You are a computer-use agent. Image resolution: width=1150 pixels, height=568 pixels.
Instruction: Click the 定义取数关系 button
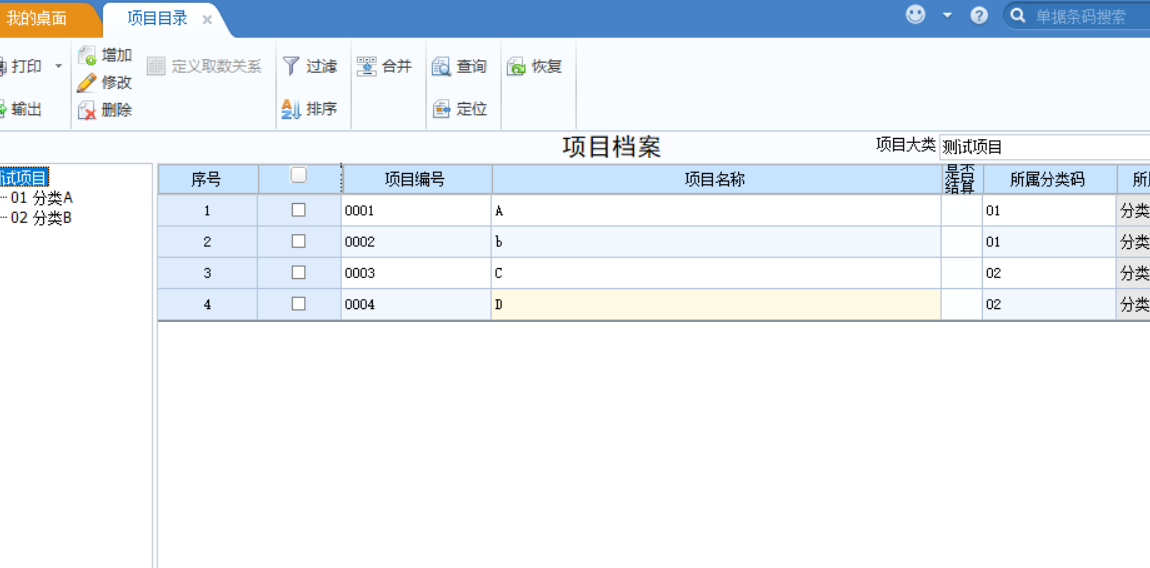pyautogui.click(x=204, y=67)
